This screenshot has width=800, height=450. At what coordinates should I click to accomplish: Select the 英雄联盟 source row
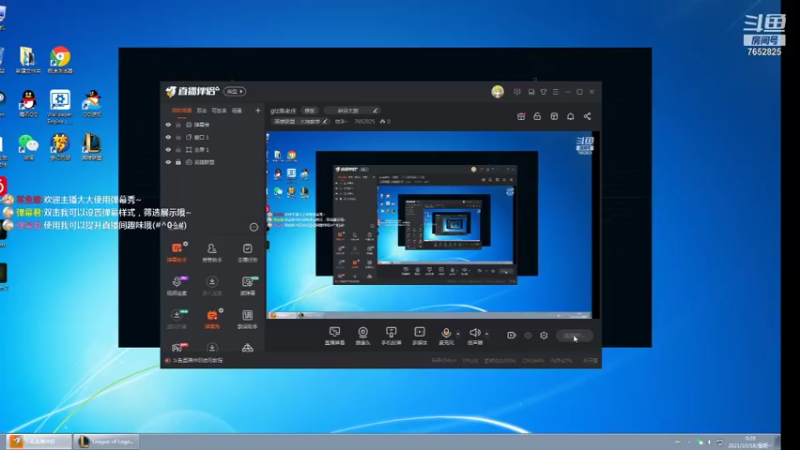212,162
